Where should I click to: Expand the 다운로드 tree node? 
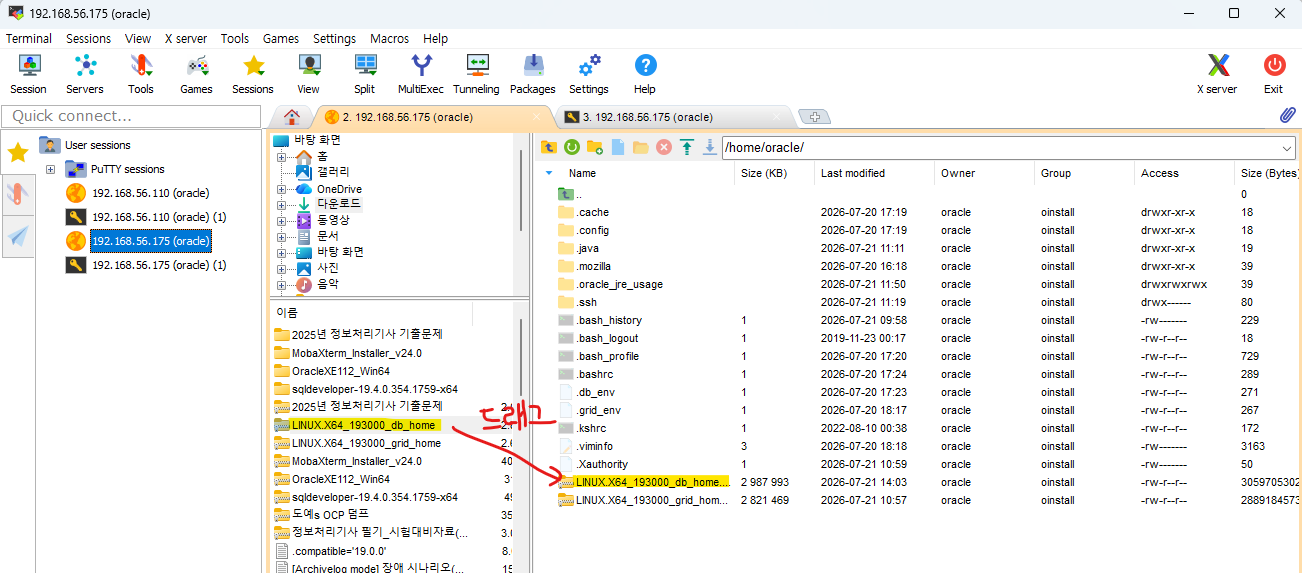click(282, 204)
